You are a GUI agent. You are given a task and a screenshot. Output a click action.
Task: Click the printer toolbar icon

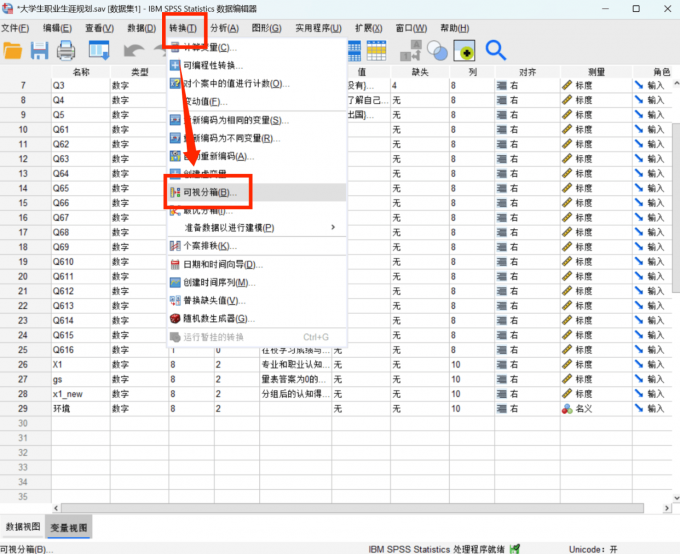(66, 51)
